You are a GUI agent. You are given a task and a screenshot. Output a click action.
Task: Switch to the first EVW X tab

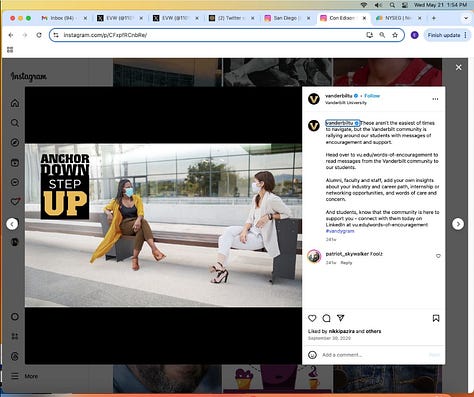118,18
